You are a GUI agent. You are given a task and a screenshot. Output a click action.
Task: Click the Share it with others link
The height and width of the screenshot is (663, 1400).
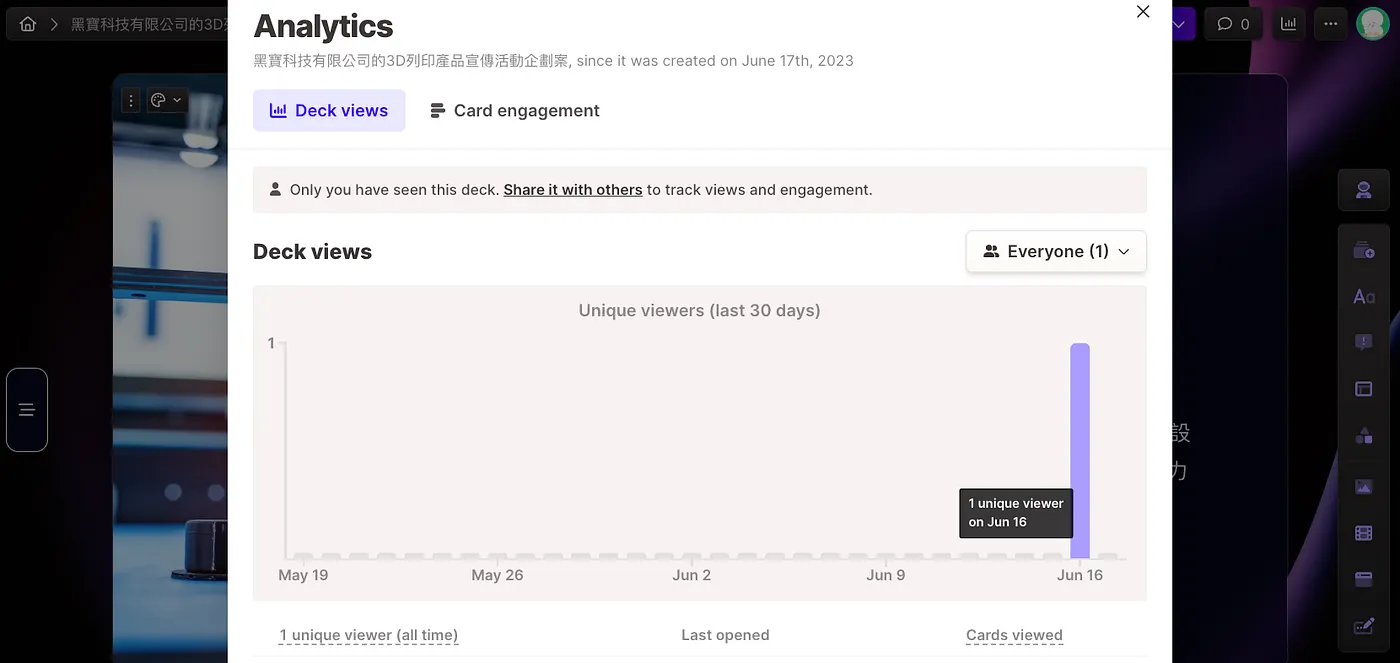pos(573,190)
